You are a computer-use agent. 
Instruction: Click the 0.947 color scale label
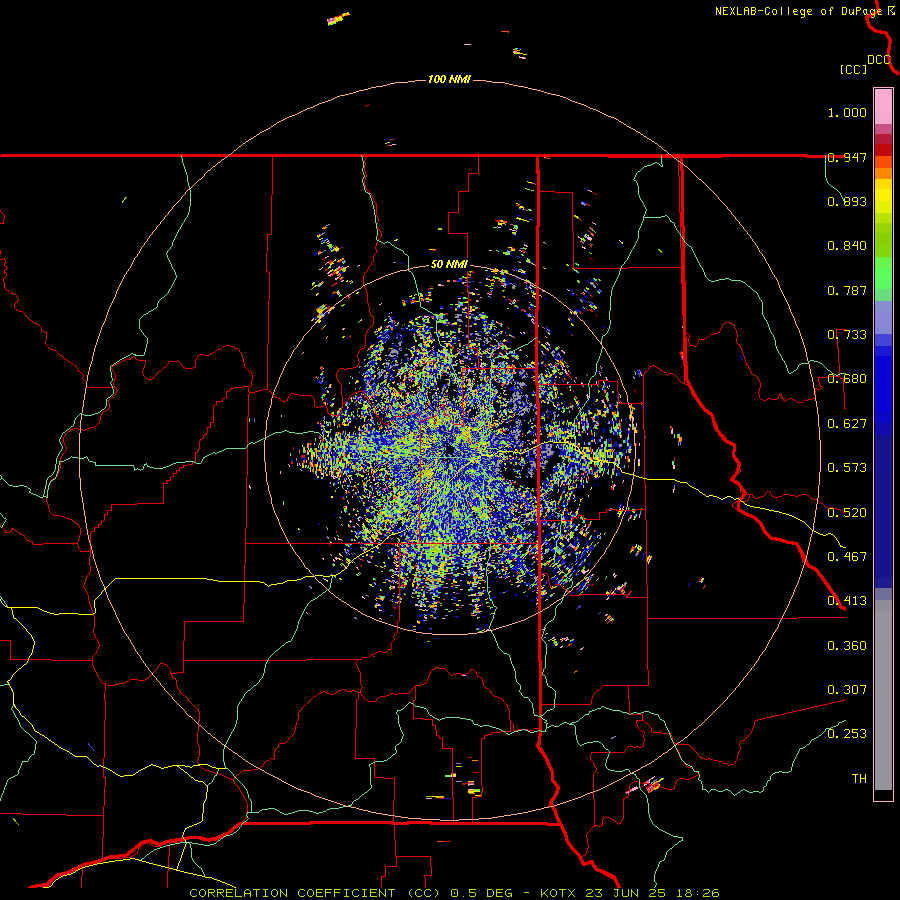point(847,157)
